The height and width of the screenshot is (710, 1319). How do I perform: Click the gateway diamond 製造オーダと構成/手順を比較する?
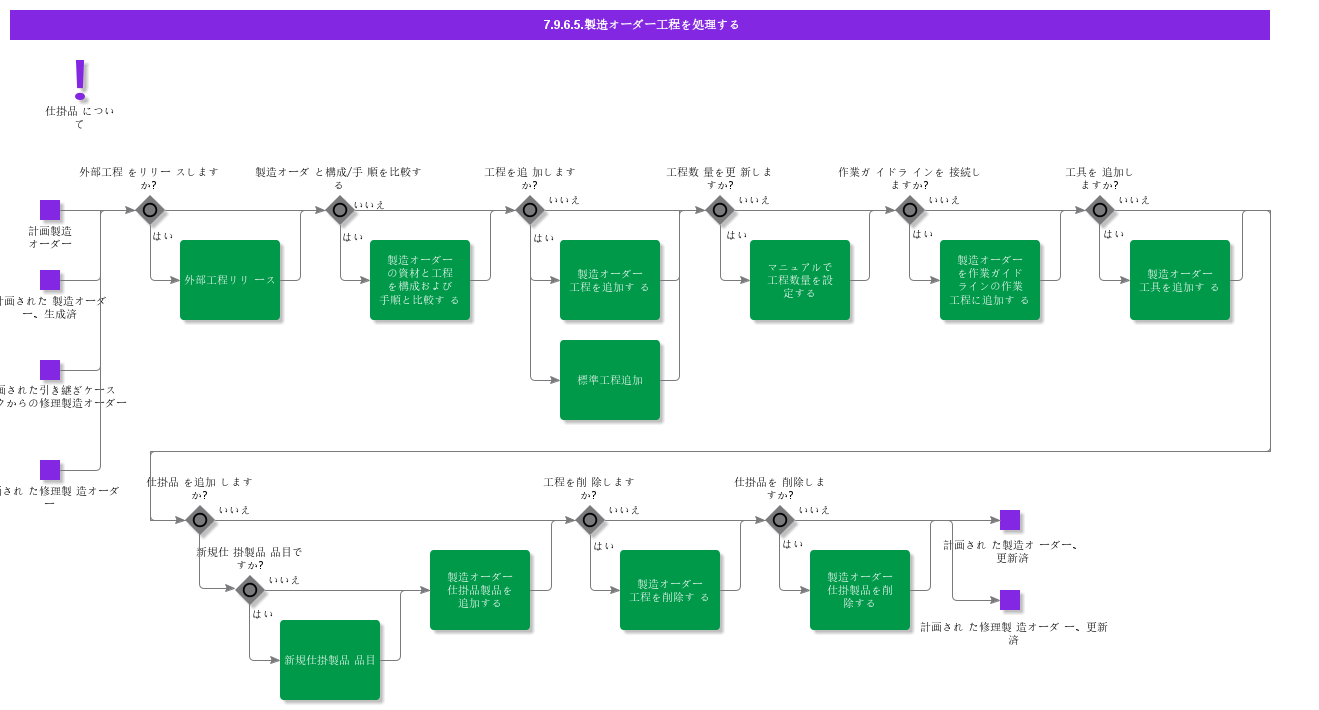pos(340,210)
